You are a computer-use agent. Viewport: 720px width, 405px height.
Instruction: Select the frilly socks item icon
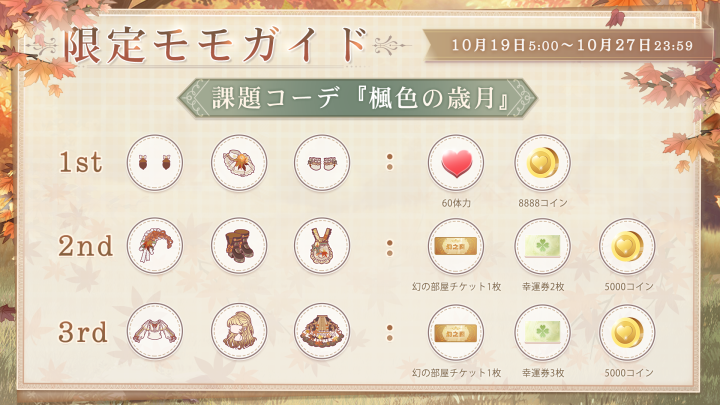322,163
